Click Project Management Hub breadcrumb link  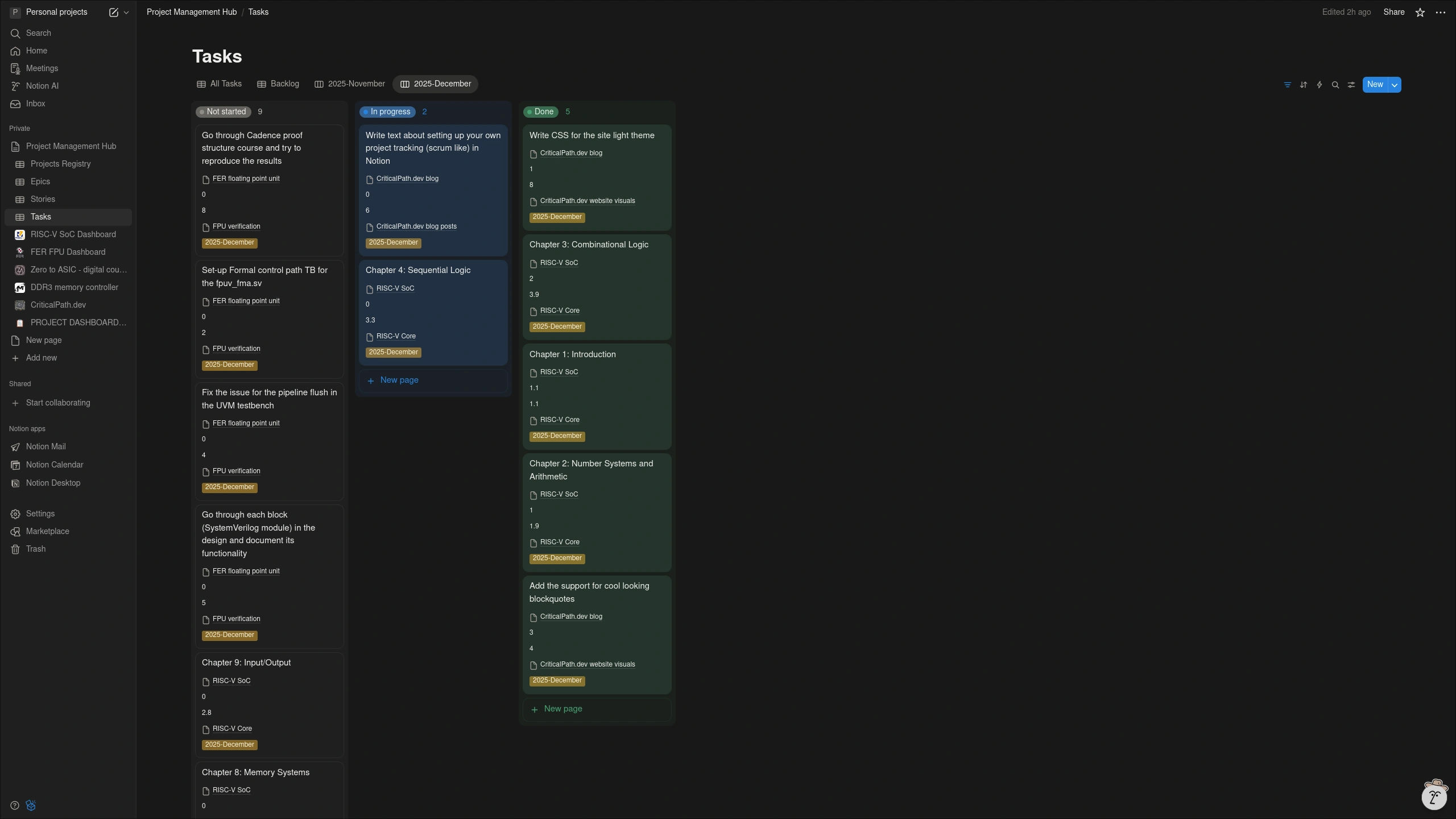191,12
